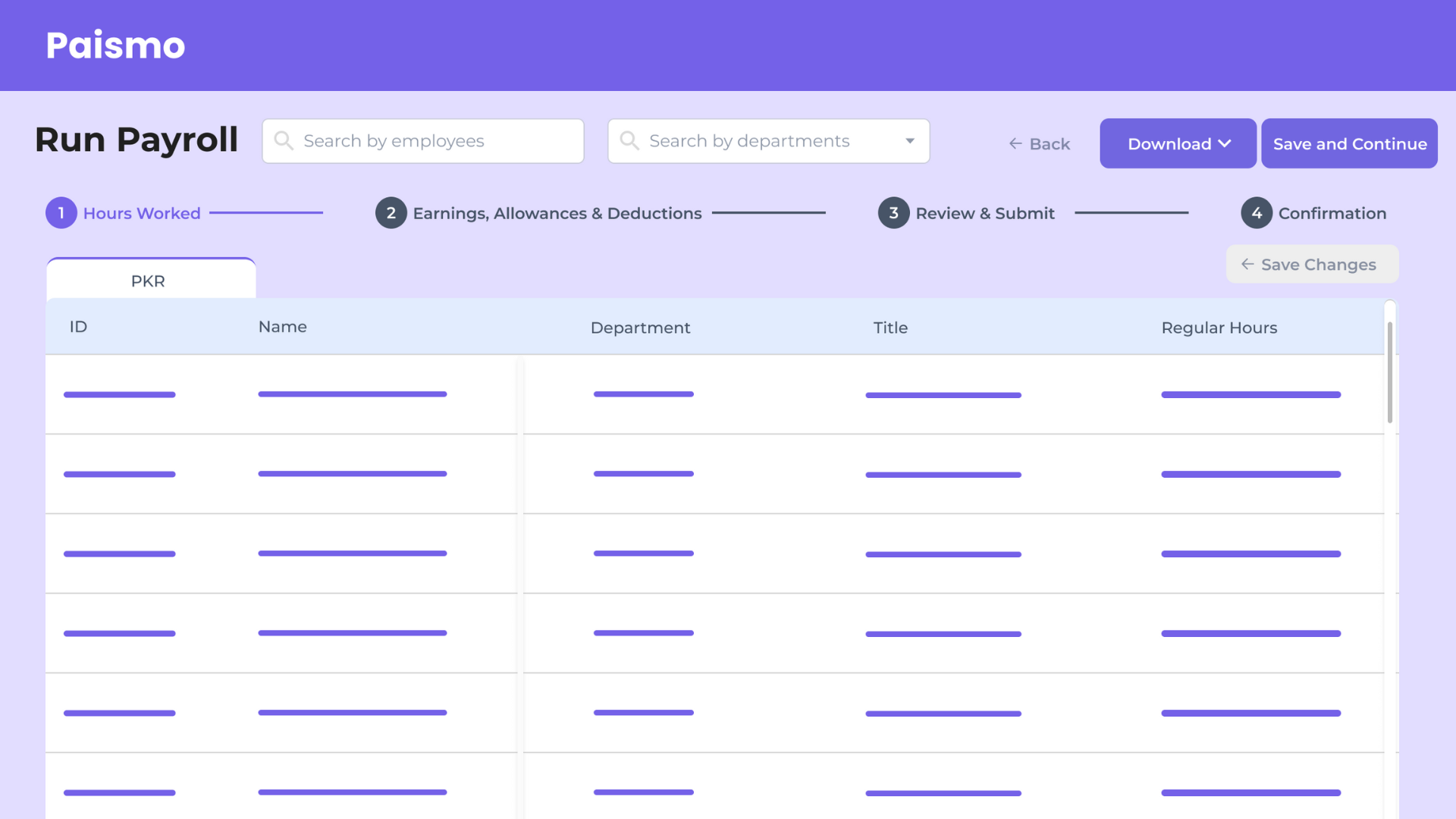
Task: Click the department search magnifier icon
Action: pyautogui.click(x=629, y=141)
